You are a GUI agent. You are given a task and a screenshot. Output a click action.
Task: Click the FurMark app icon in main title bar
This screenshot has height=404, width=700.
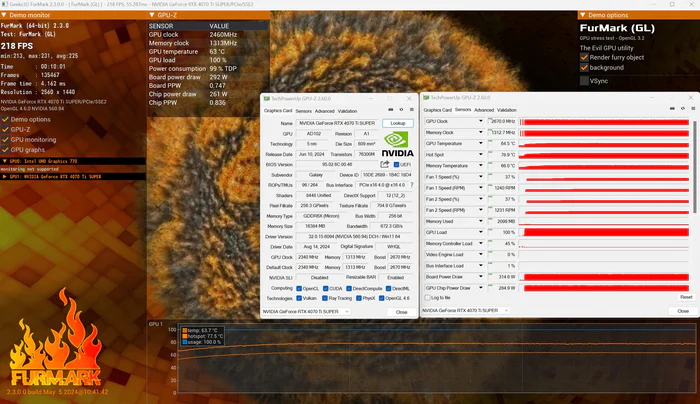coord(5,4)
